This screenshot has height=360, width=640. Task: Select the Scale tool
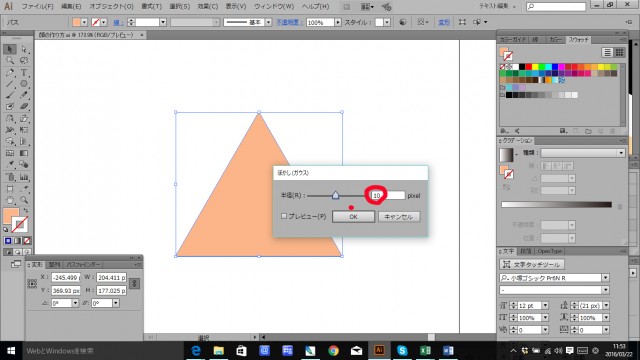24,119
